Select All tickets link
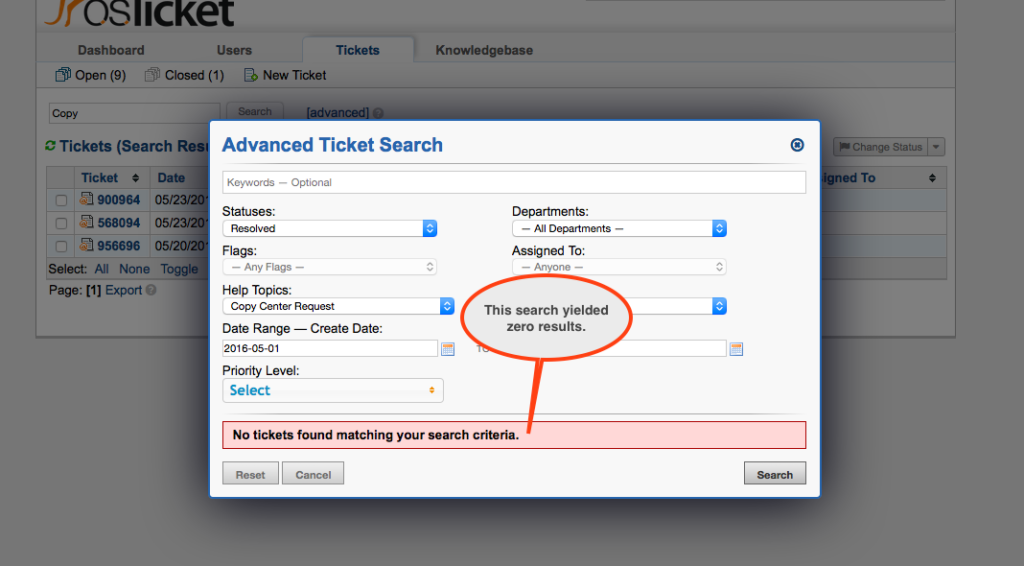1024x566 pixels. [x=101, y=269]
